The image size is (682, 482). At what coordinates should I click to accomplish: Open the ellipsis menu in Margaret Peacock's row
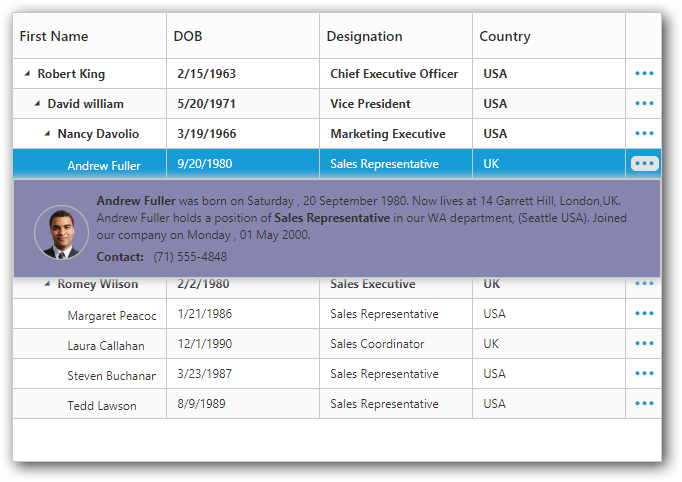pos(644,313)
